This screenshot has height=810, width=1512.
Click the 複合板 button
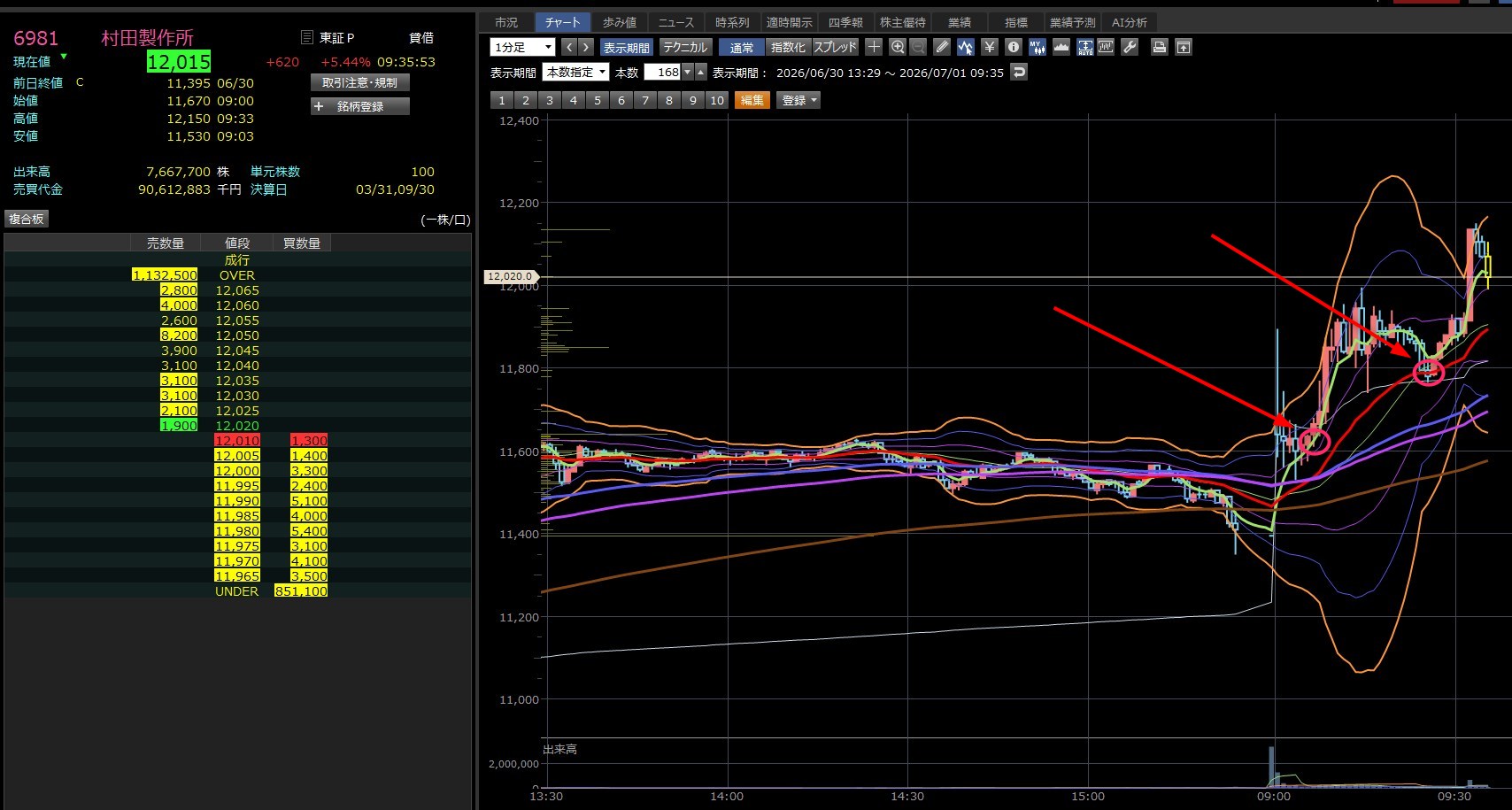[x=27, y=219]
